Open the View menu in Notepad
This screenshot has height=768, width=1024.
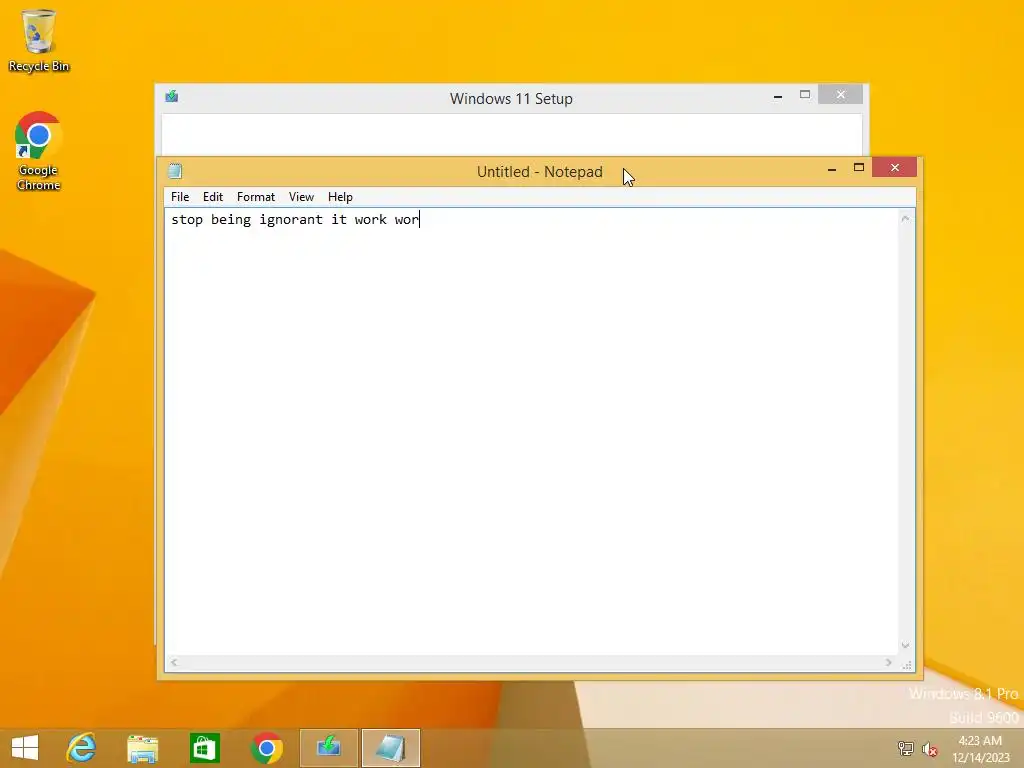click(x=301, y=197)
